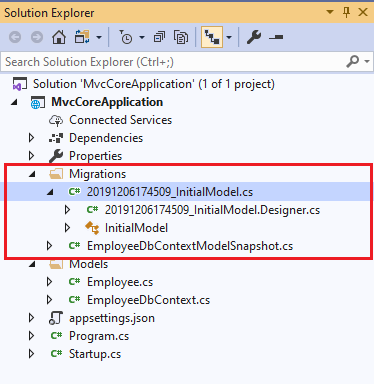Image resolution: width=374 pixels, height=384 pixels.
Task: Select file 20191206174509_InitialModel.cs
Action: (x=170, y=192)
